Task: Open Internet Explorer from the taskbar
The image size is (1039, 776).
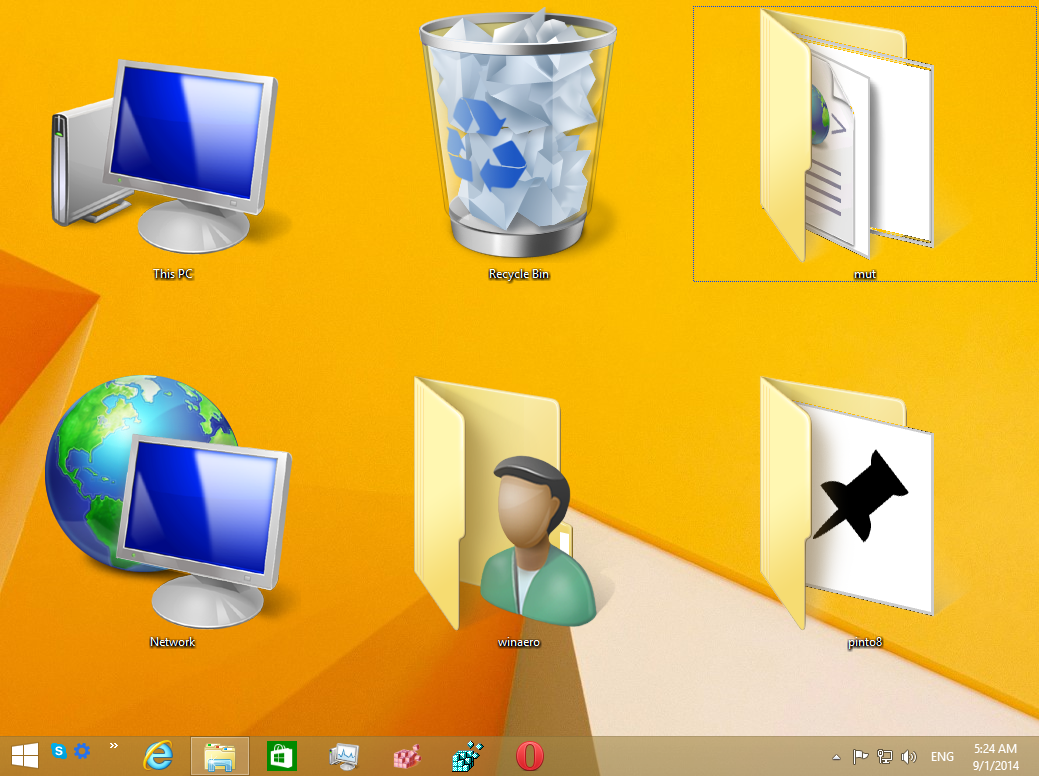Action: tap(160, 757)
